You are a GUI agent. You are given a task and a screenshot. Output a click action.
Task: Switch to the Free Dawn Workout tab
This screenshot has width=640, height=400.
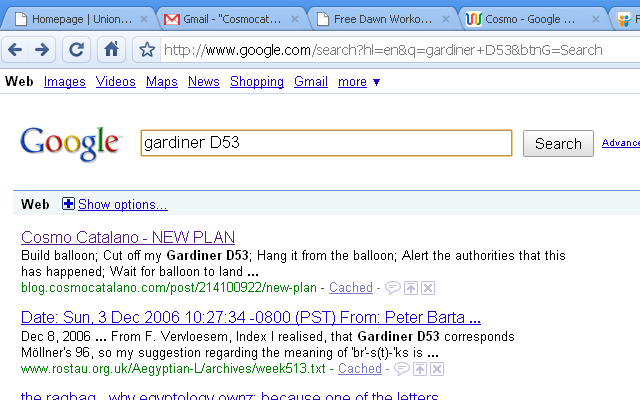(384, 19)
